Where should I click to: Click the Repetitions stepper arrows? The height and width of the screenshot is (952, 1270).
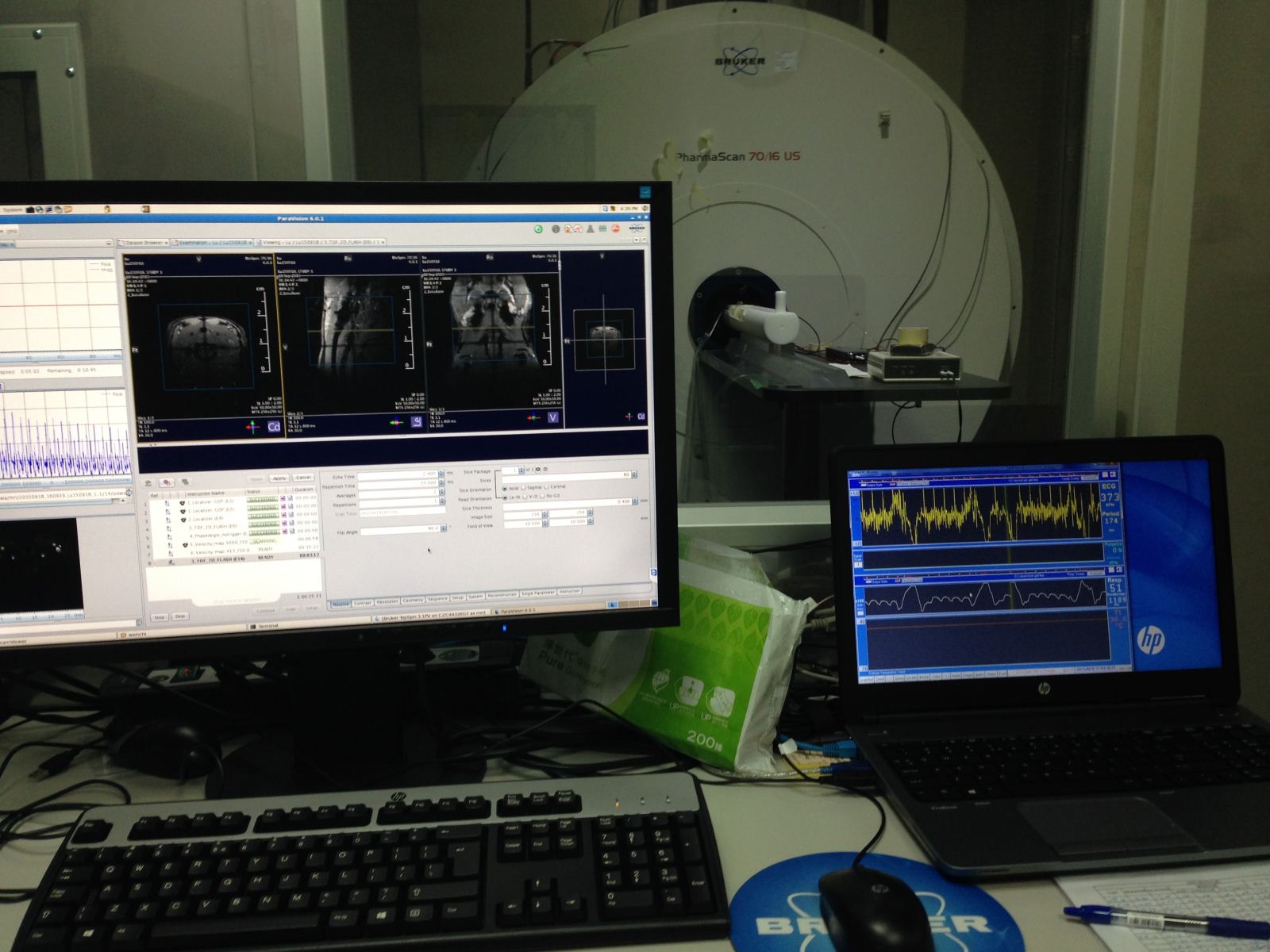pos(442,501)
